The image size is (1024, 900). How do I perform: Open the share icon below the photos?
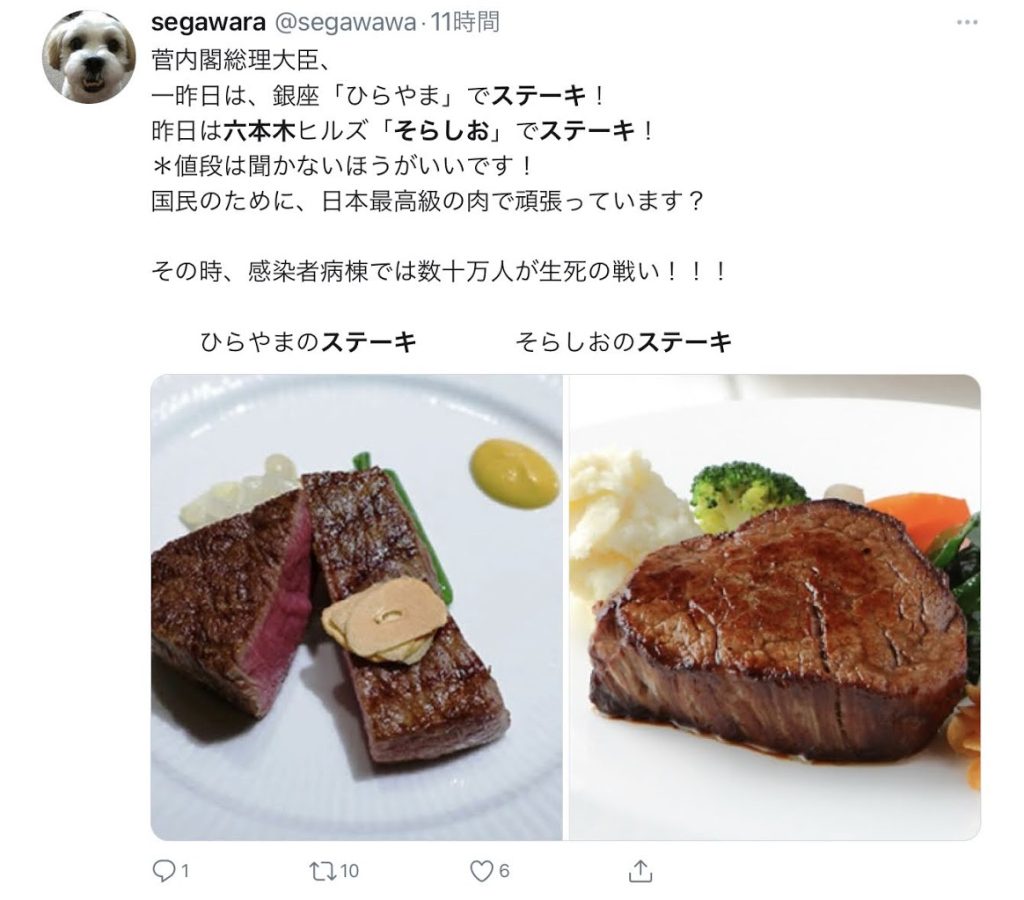[x=641, y=871]
